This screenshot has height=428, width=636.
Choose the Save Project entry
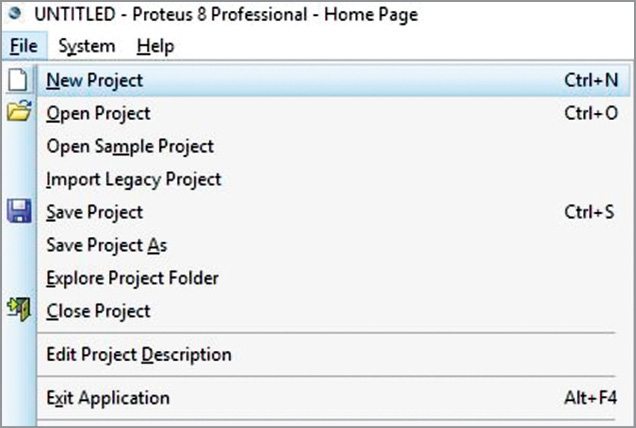(94, 212)
